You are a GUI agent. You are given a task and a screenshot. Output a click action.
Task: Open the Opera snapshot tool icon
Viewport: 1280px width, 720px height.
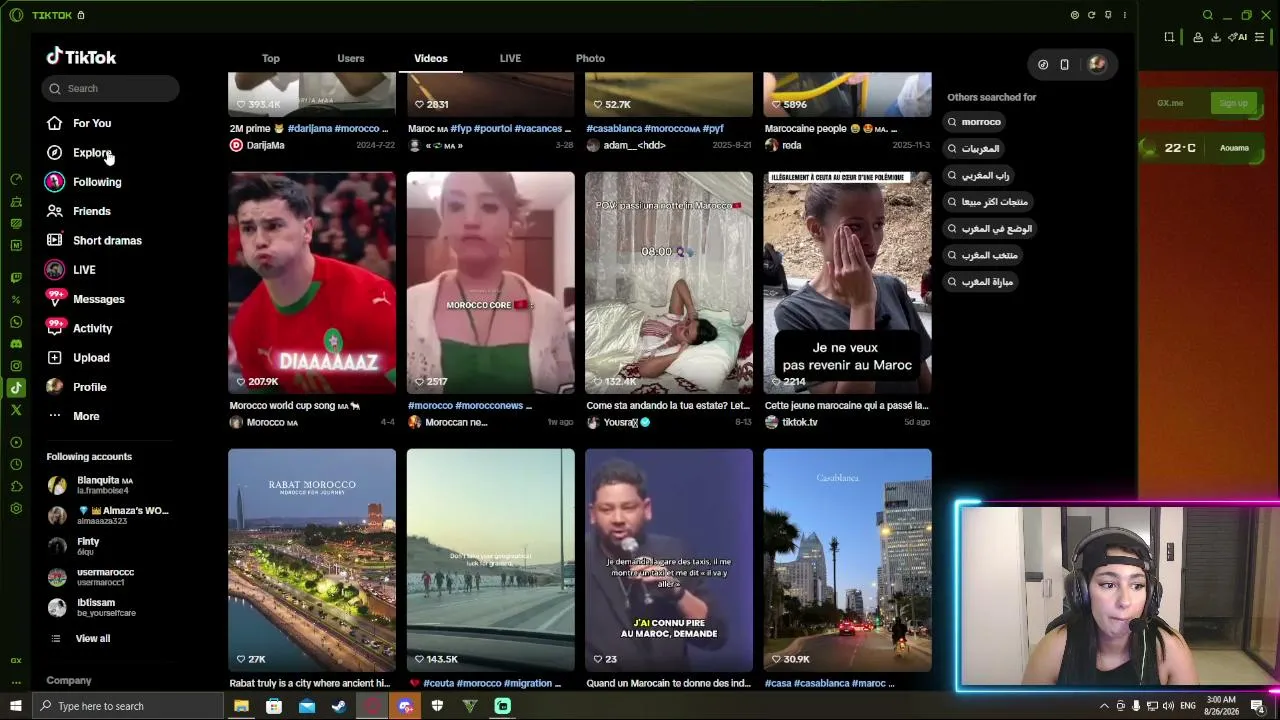click(1169, 37)
